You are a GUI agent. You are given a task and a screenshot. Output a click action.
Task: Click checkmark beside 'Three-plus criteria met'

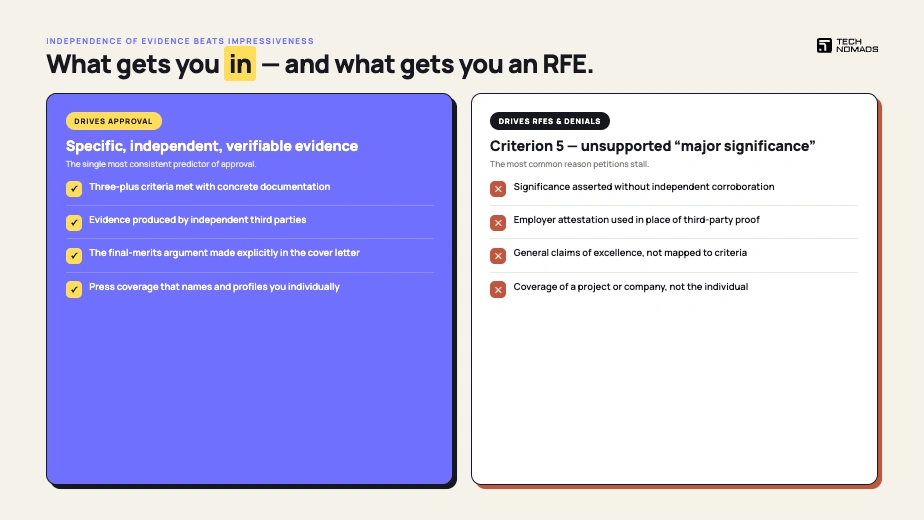click(74, 189)
